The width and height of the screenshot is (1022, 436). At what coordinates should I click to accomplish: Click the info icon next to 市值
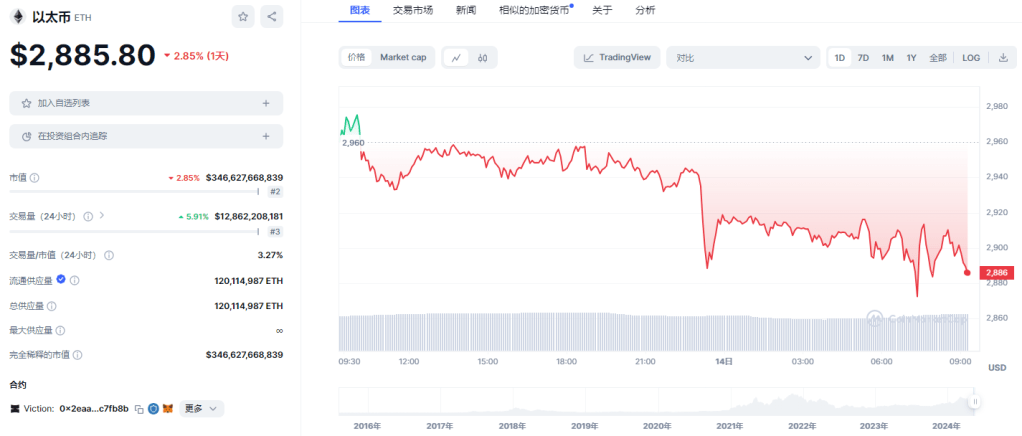click(x=35, y=177)
